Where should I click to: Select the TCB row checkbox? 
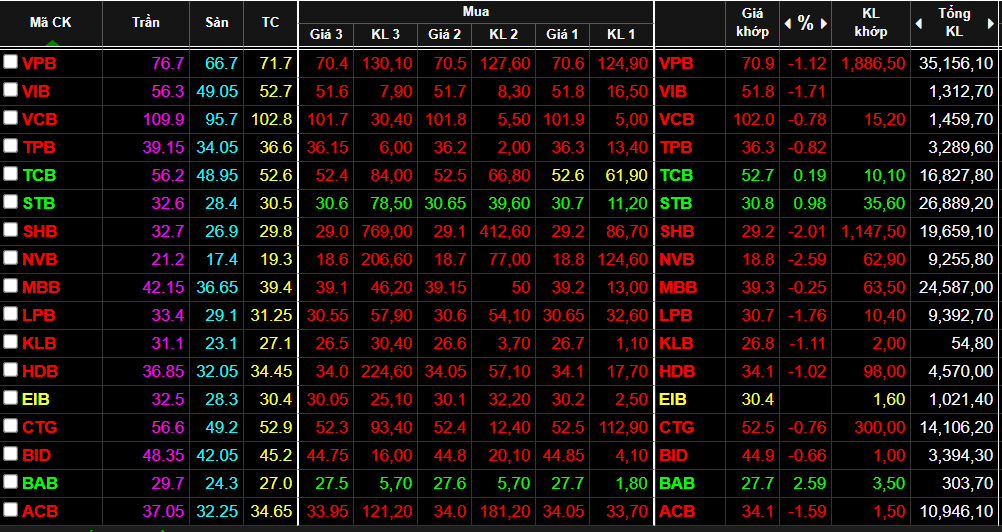pyautogui.click(x=10, y=174)
